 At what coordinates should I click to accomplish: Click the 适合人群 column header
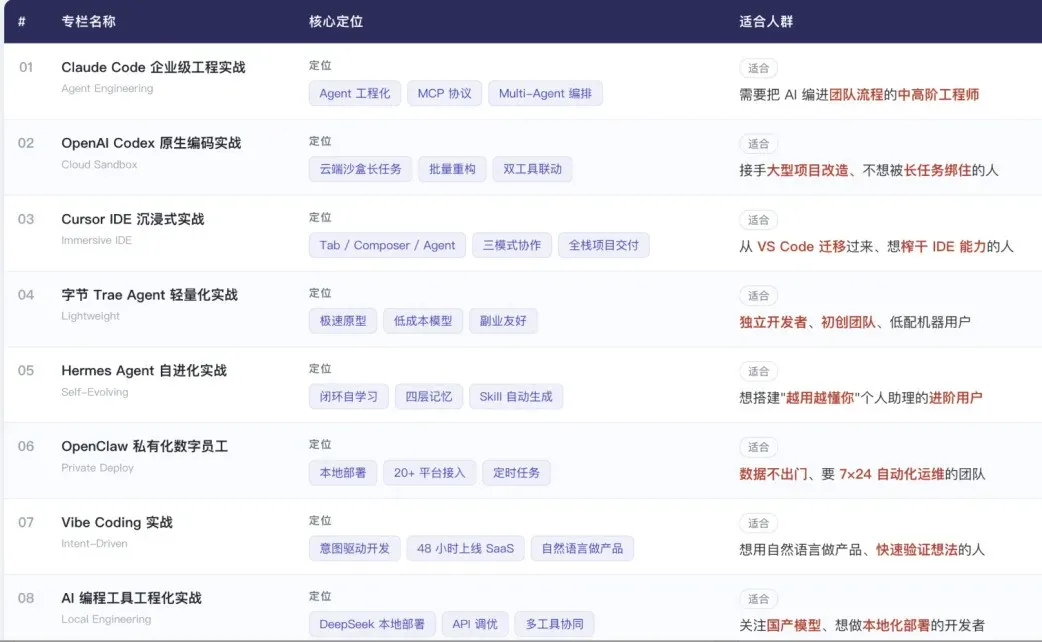coord(766,21)
